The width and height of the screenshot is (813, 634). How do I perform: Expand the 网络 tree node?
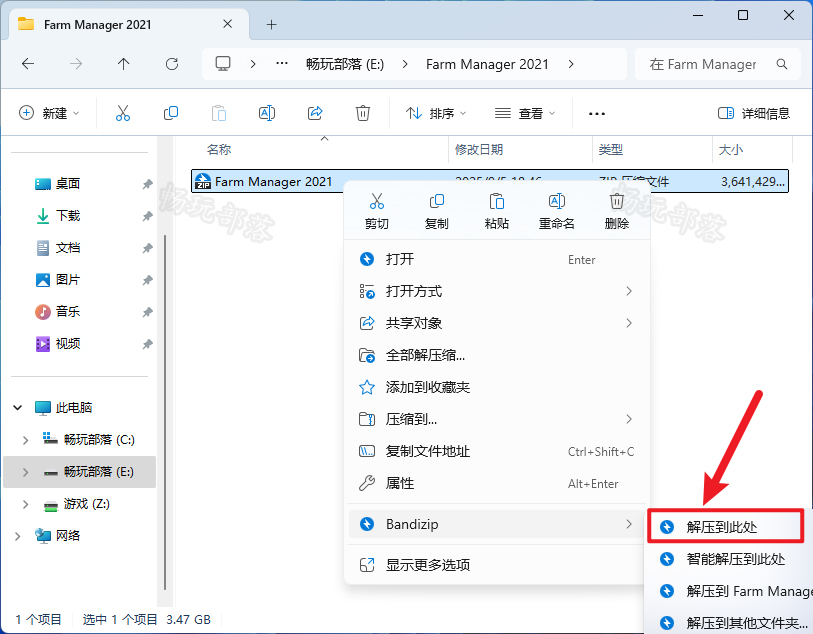18,536
